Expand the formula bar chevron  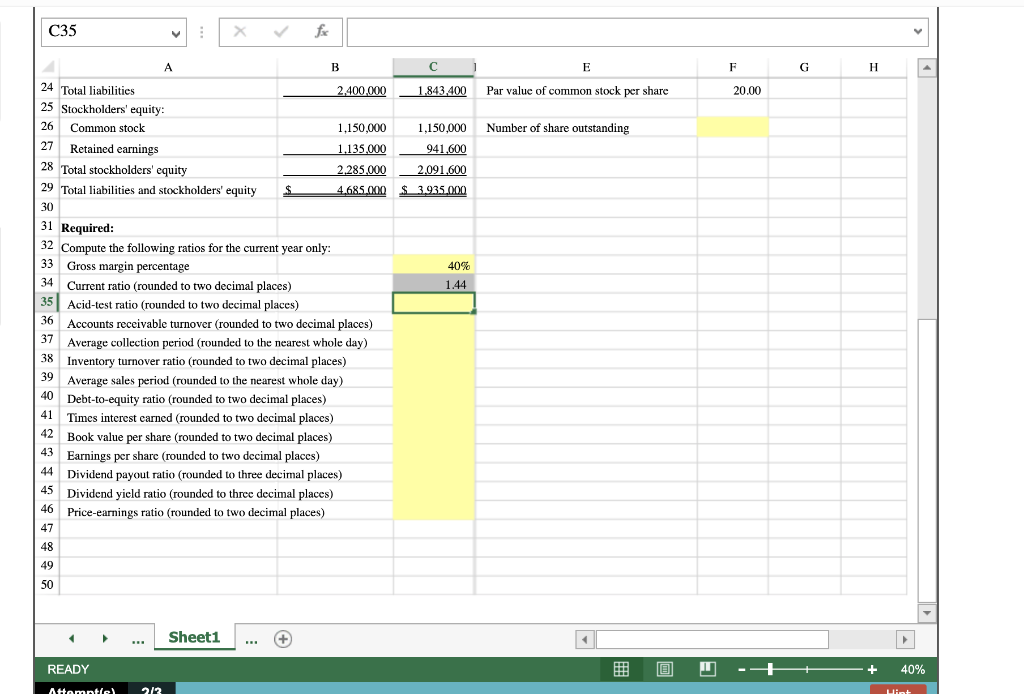(x=917, y=31)
